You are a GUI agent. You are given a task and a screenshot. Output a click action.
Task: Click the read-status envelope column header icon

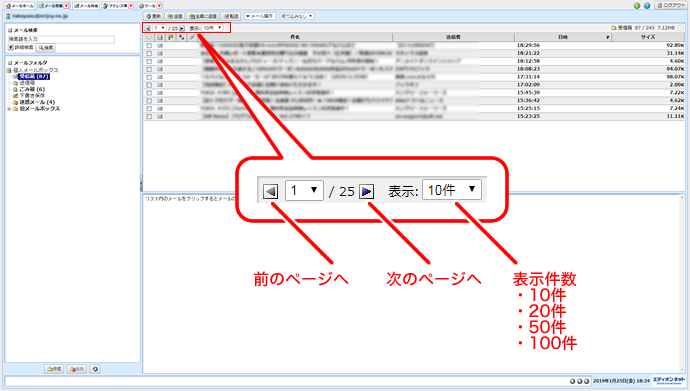coord(160,37)
